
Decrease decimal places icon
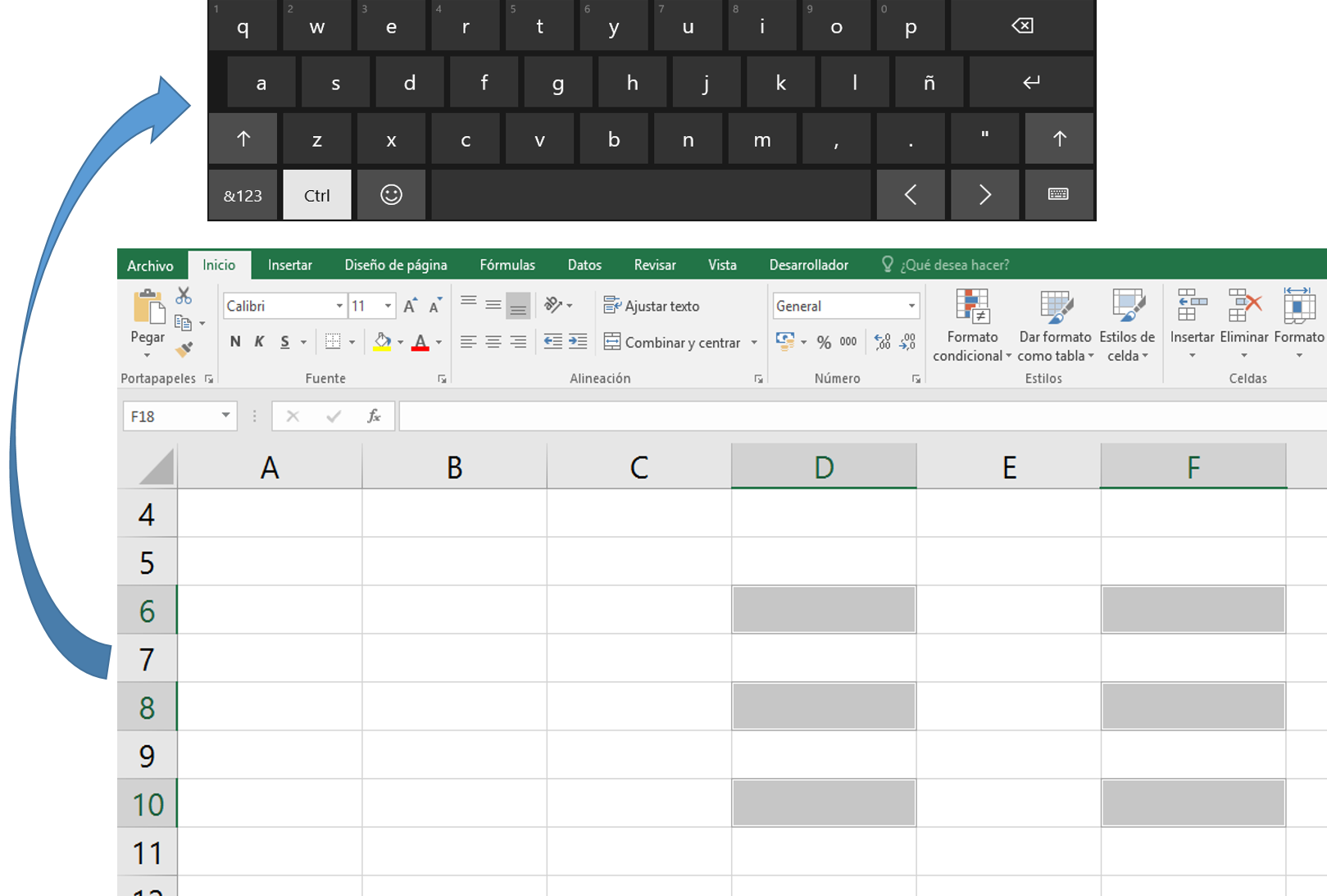point(907,342)
